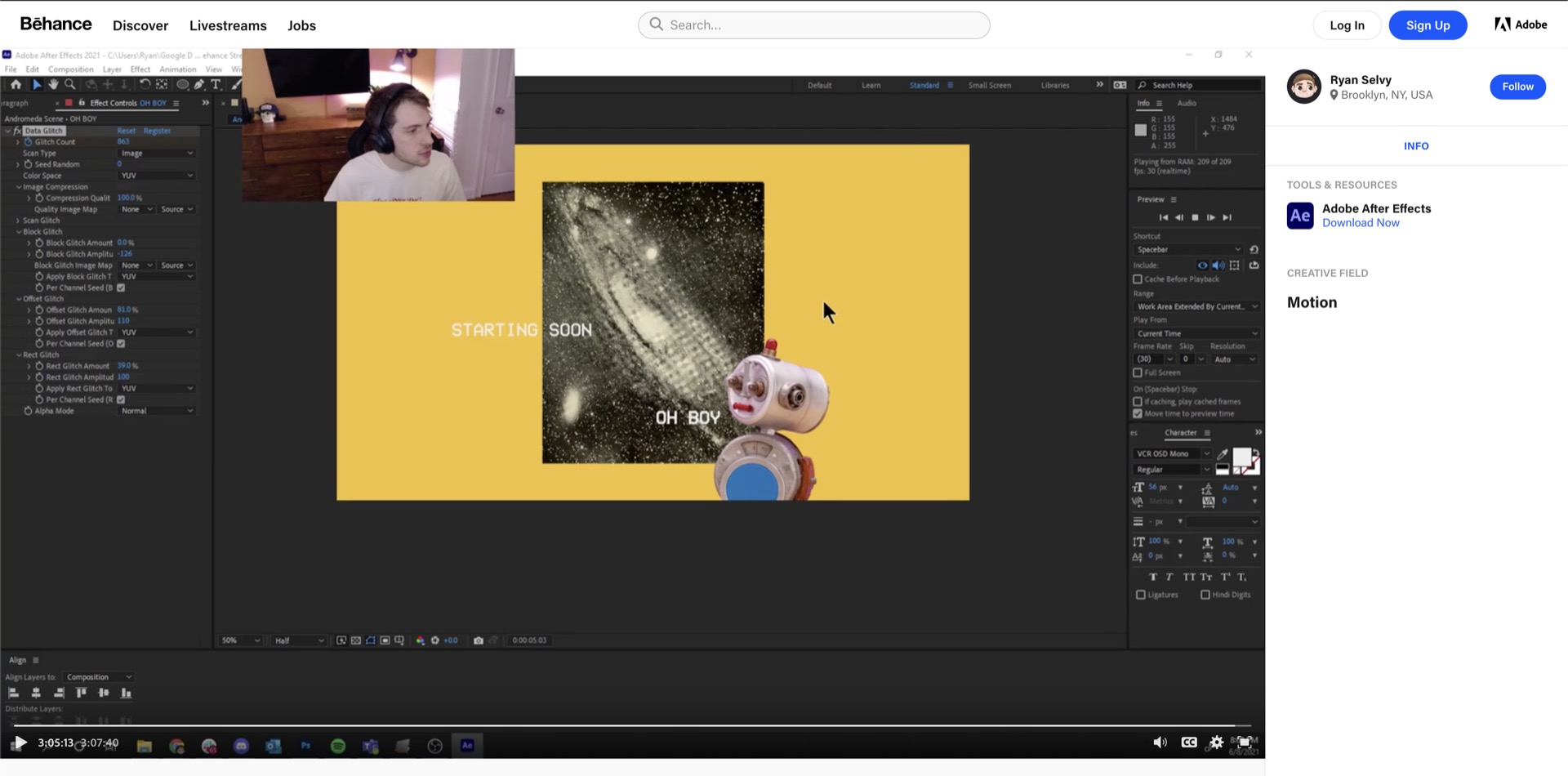Open the Scan Type dropdown set to Image
Screen dimensions: 1568x776
(x=157, y=154)
